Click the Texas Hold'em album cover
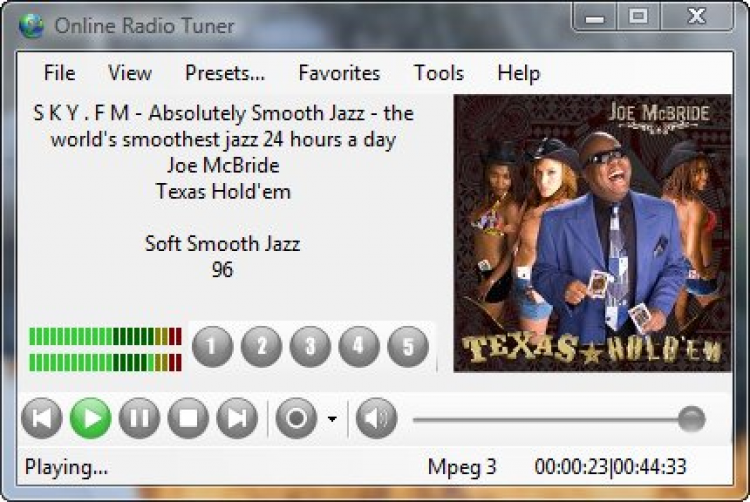750x502 pixels. 590,233
